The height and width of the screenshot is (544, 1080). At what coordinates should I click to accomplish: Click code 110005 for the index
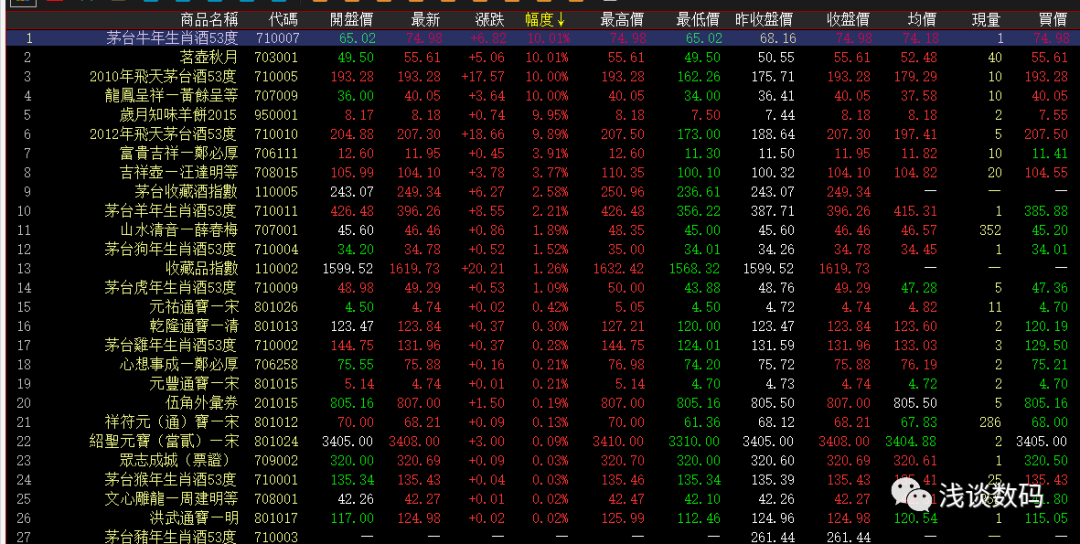(277, 192)
